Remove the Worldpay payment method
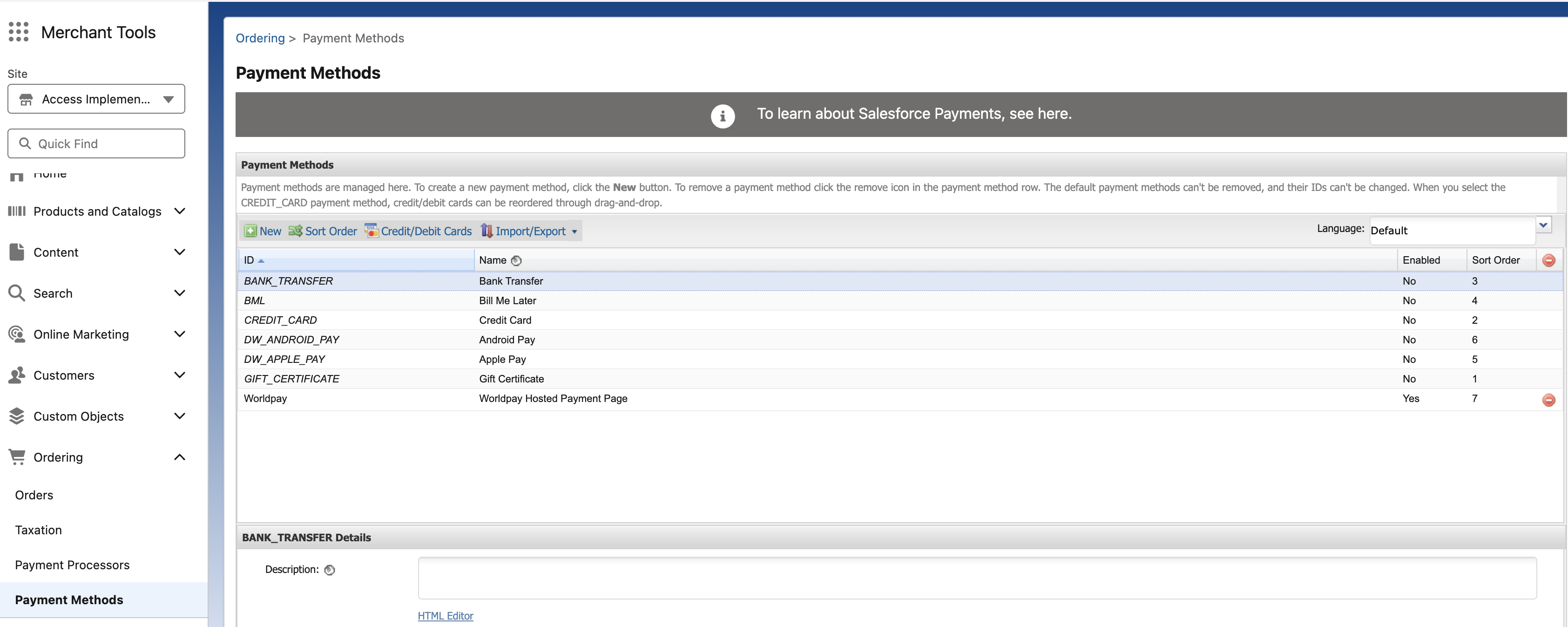This screenshot has height=627, width=1568. point(1548,400)
